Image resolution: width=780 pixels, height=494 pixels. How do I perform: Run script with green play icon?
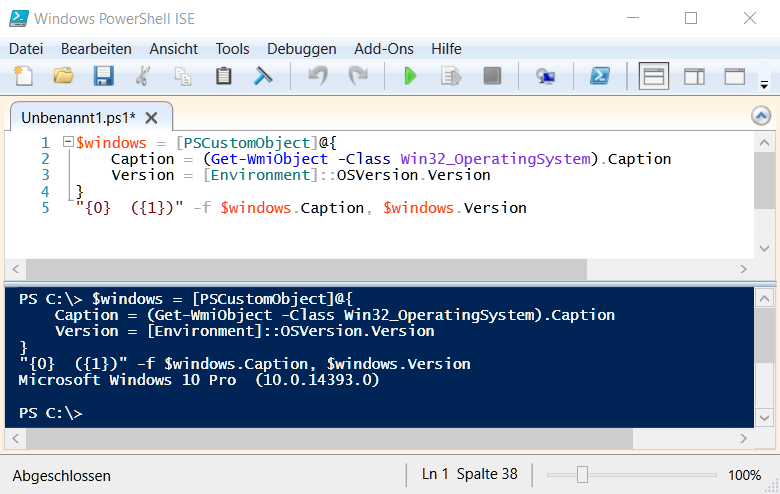coord(410,76)
